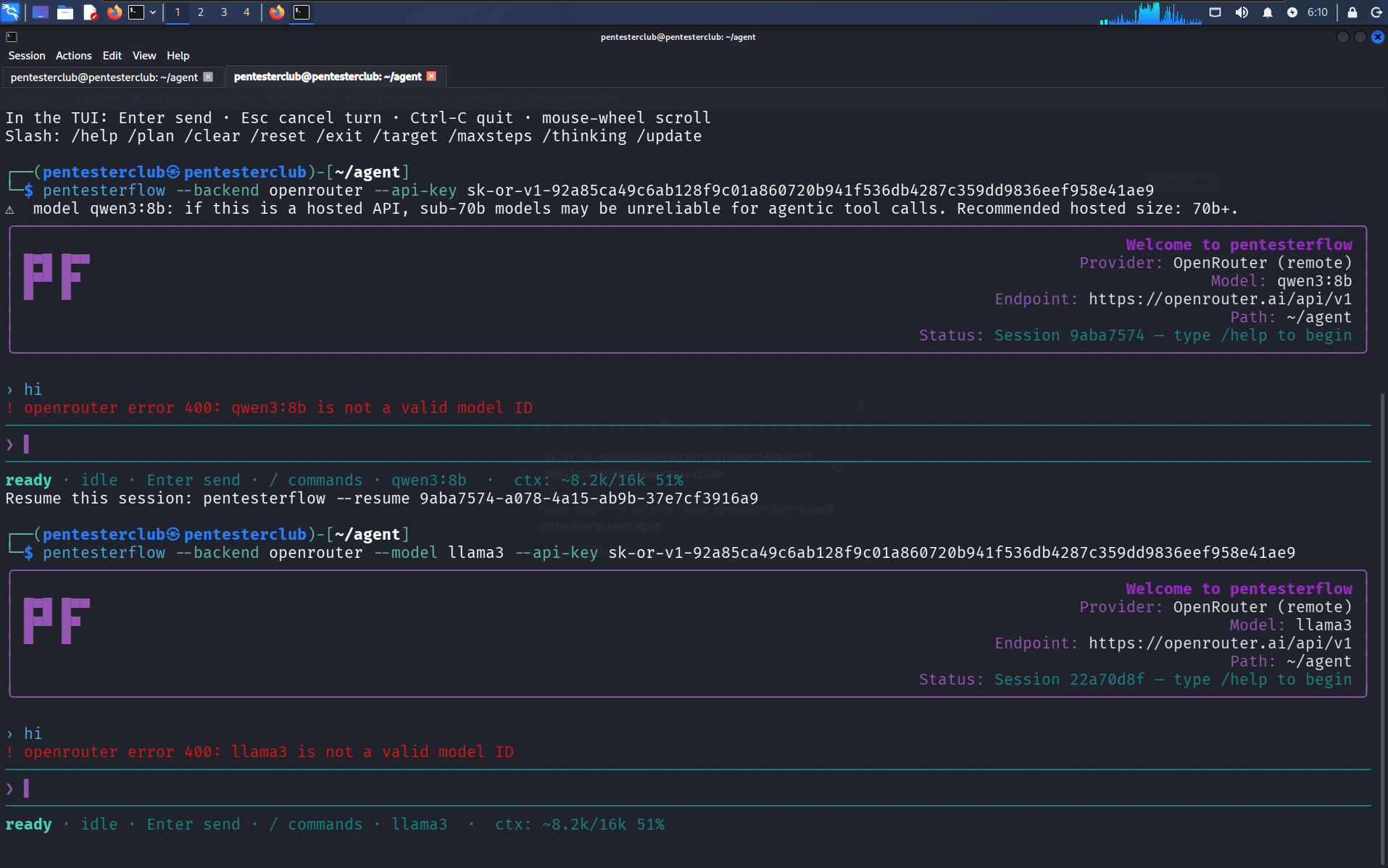Click the first session's input prompt line
Viewport: 1388px width, 868px height.
click(688, 443)
